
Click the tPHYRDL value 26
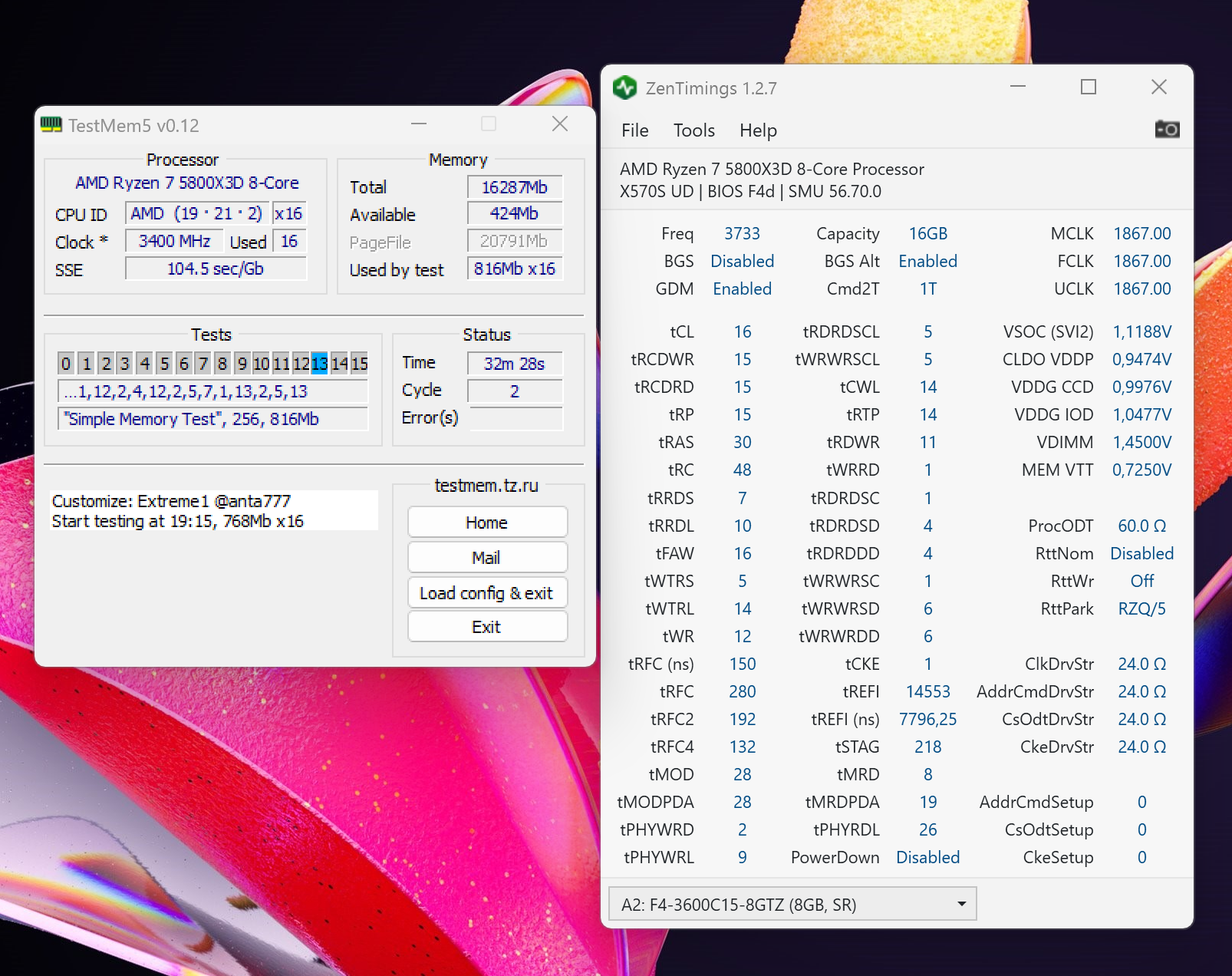[928, 829]
